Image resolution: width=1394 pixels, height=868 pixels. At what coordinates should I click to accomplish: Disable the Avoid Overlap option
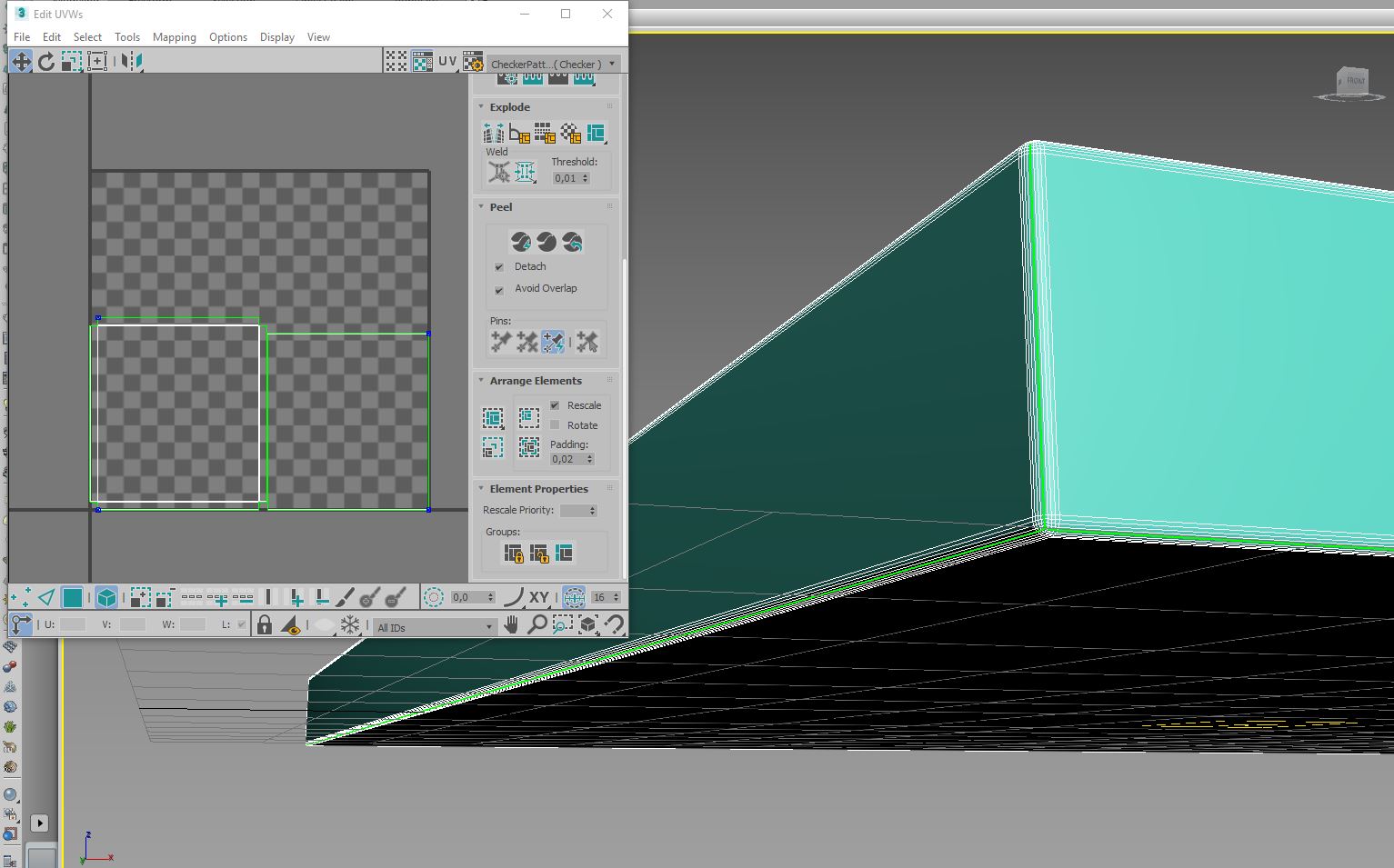[x=499, y=290]
